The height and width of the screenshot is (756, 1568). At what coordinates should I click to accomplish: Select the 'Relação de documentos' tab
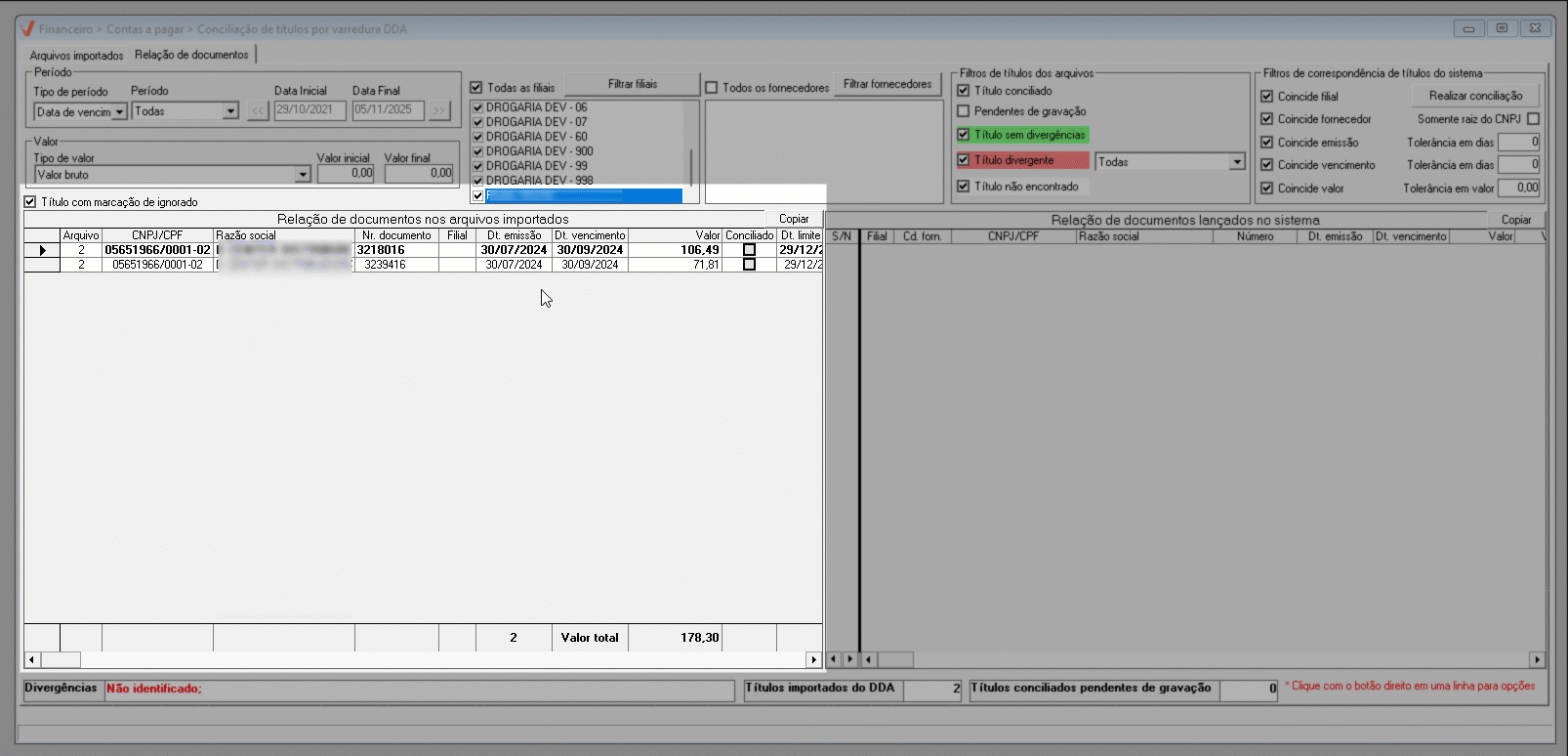(x=191, y=55)
